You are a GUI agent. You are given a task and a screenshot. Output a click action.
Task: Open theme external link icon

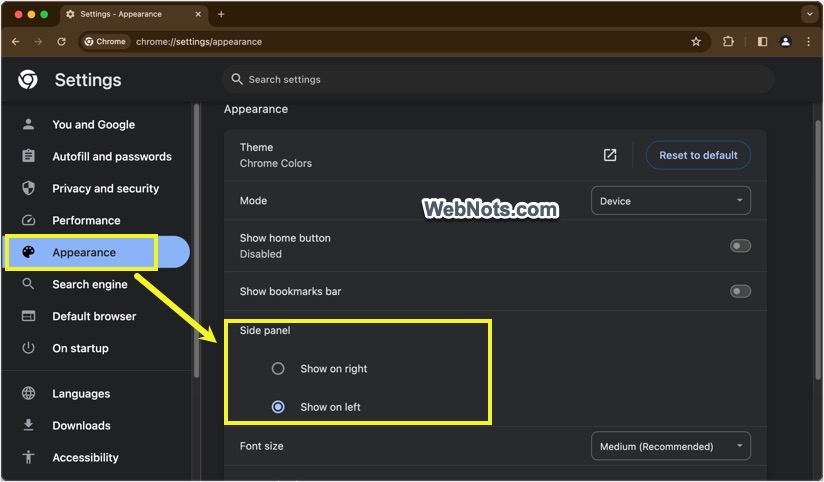pyautogui.click(x=610, y=155)
